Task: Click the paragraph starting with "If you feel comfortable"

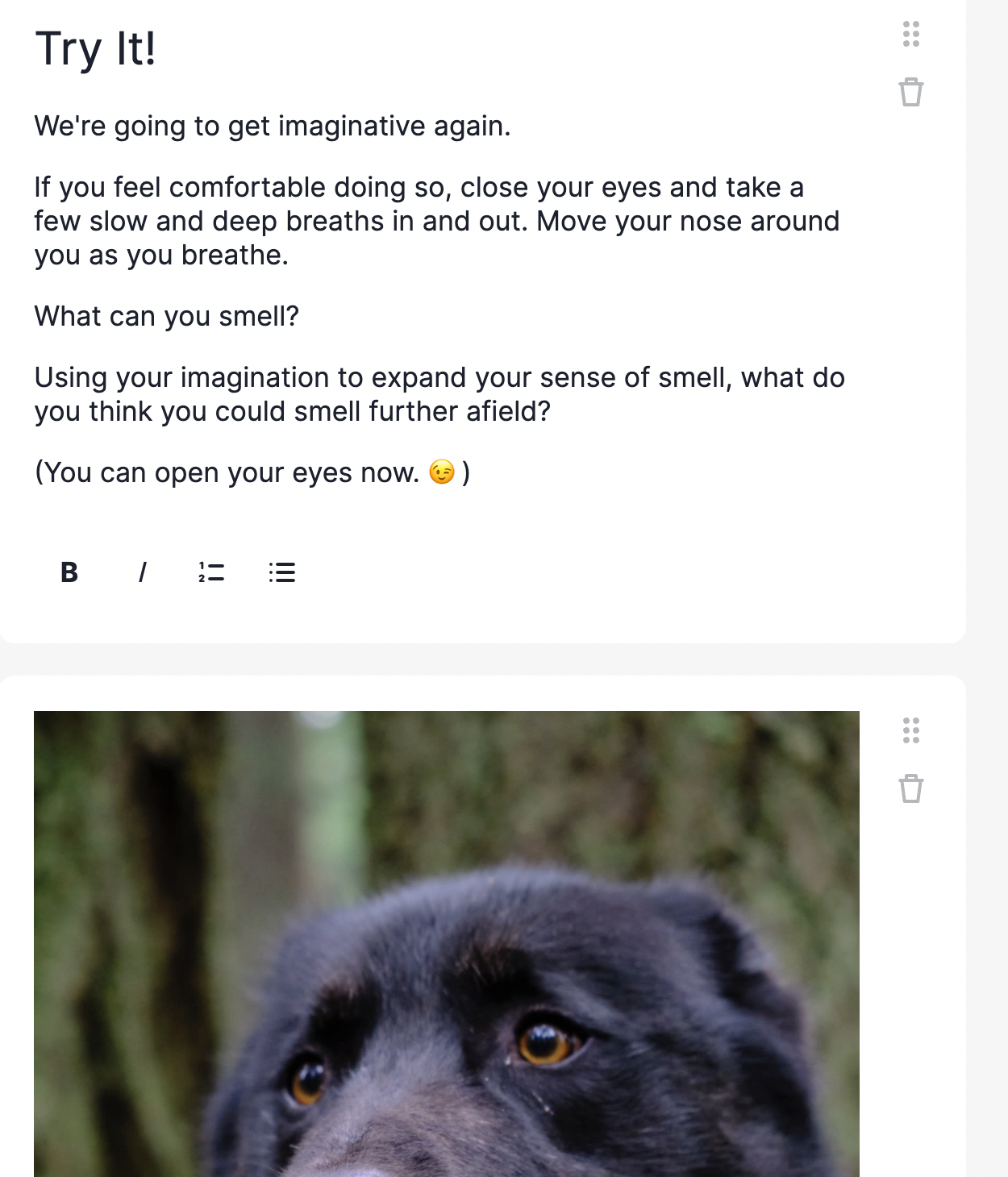Action: [x=437, y=221]
